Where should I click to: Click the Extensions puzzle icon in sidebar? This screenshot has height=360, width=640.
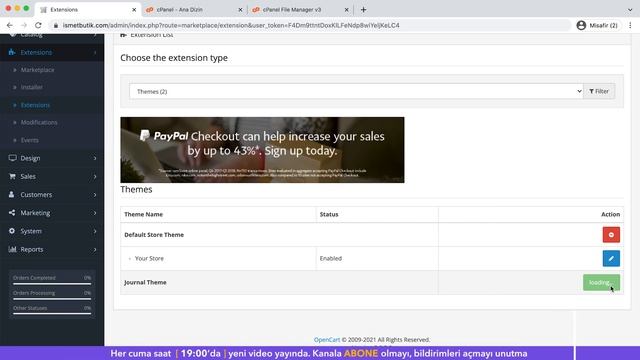click(x=12, y=52)
